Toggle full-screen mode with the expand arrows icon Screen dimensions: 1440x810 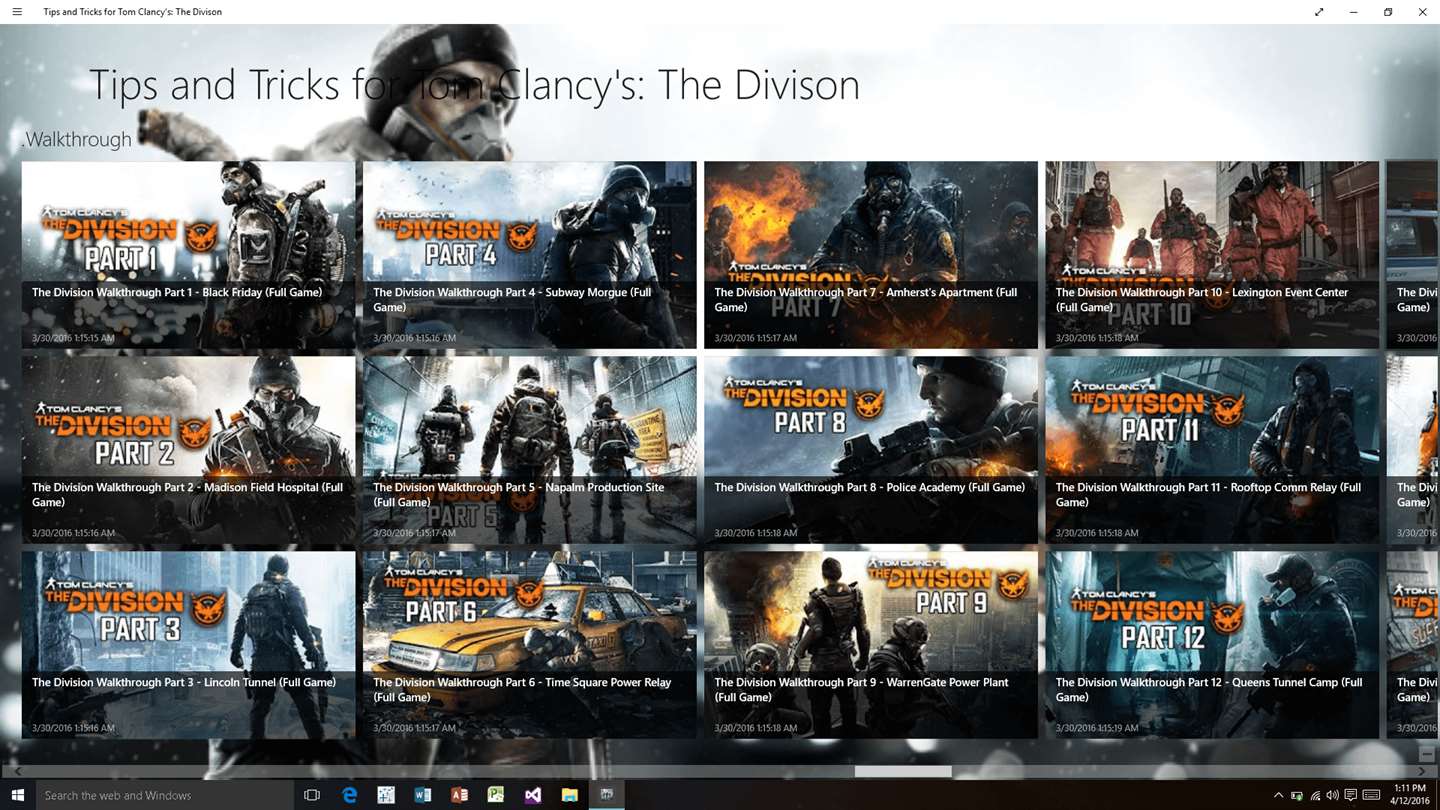[x=1319, y=12]
